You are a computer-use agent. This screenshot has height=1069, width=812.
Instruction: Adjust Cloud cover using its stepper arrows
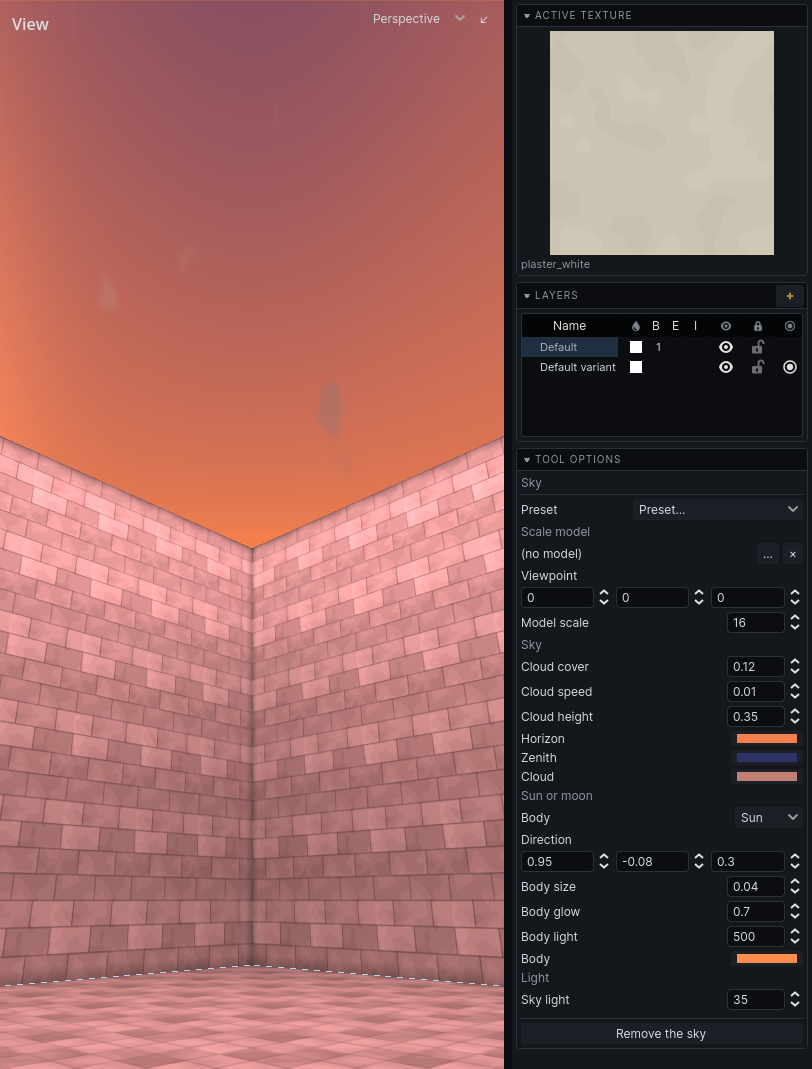click(x=794, y=667)
